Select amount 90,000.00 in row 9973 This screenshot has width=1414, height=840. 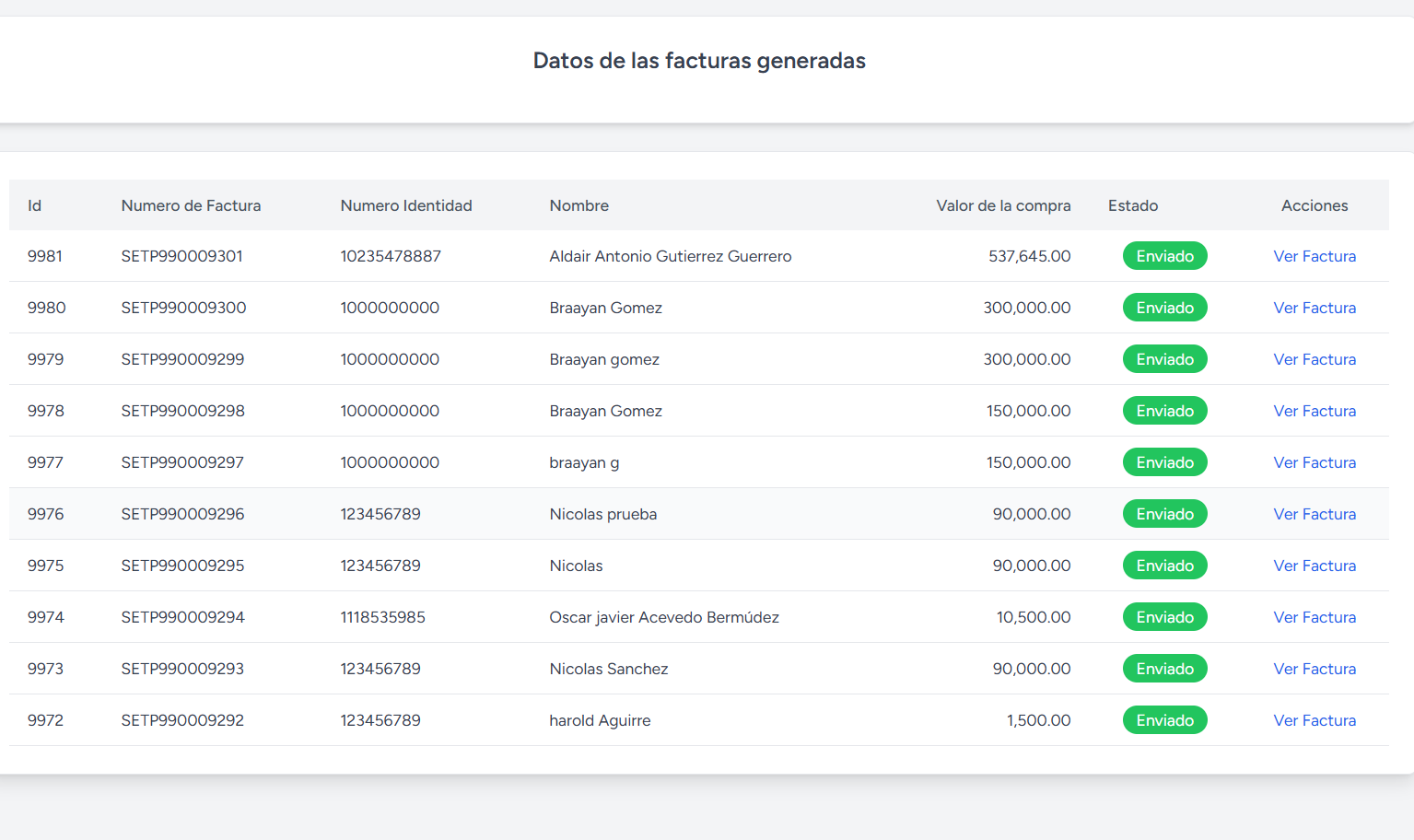point(1032,669)
